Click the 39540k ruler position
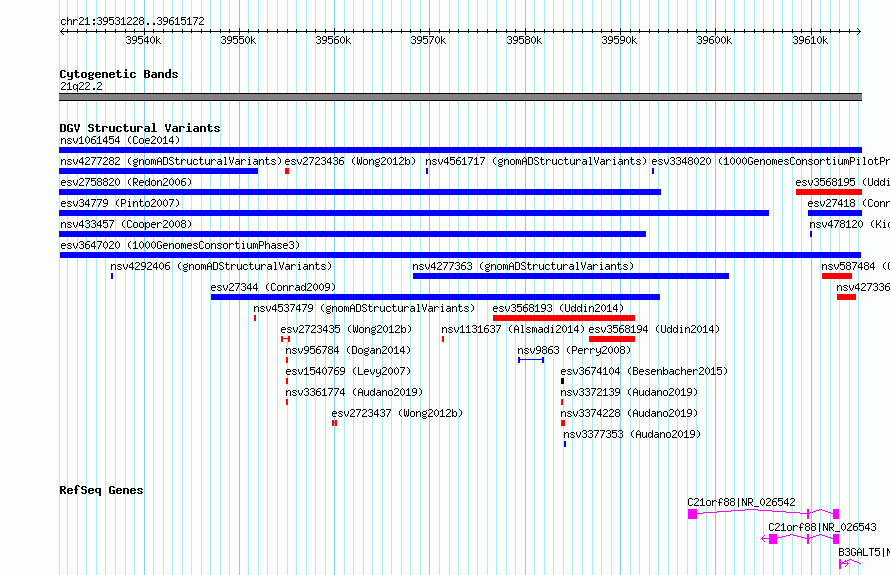The height and width of the screenshot is (575, 890). [x=143, y=40]
